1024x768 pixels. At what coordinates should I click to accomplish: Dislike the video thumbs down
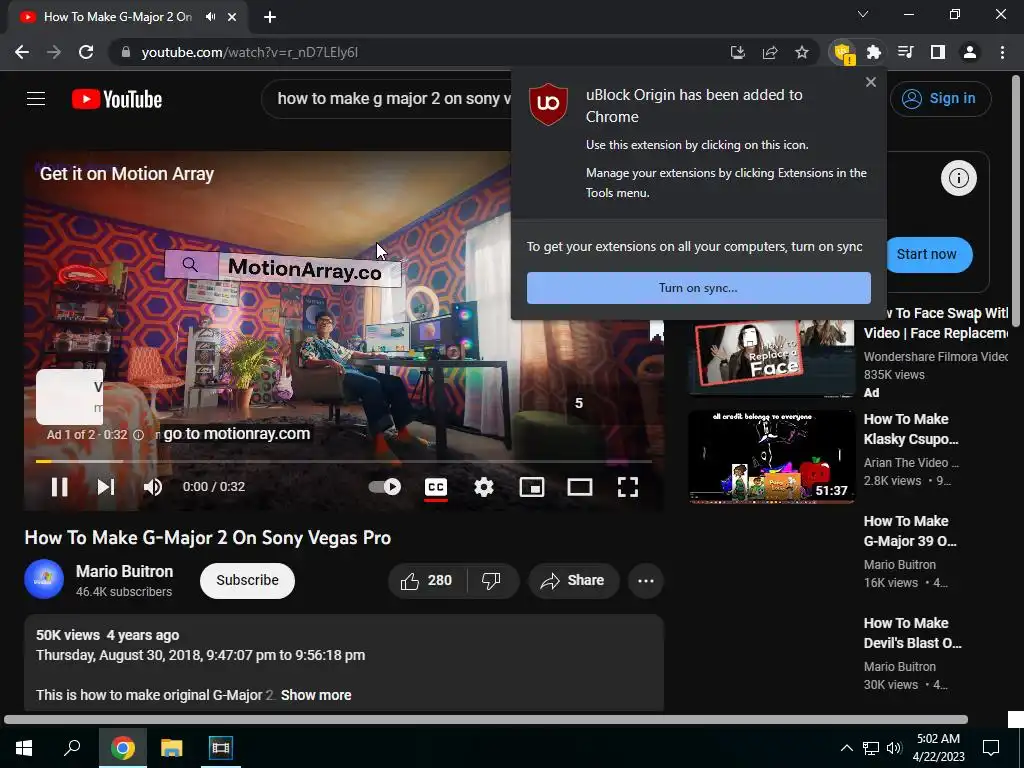(x=491, y=581)
